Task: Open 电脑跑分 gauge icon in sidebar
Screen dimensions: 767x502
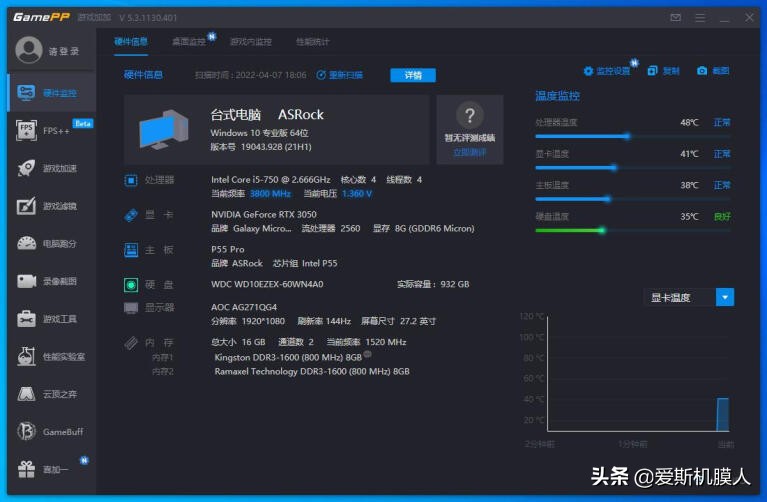Action: point(26,243)
